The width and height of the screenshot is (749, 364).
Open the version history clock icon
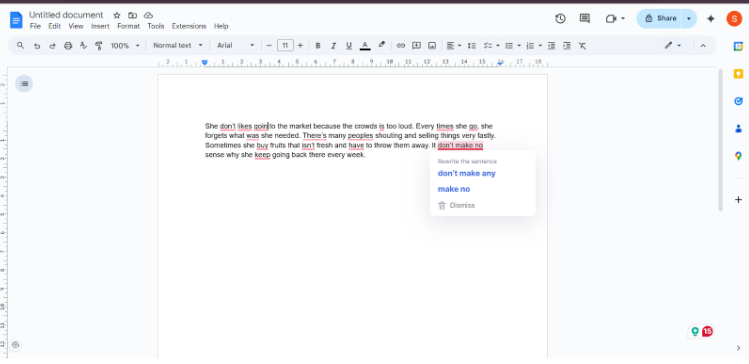point(560,19)
